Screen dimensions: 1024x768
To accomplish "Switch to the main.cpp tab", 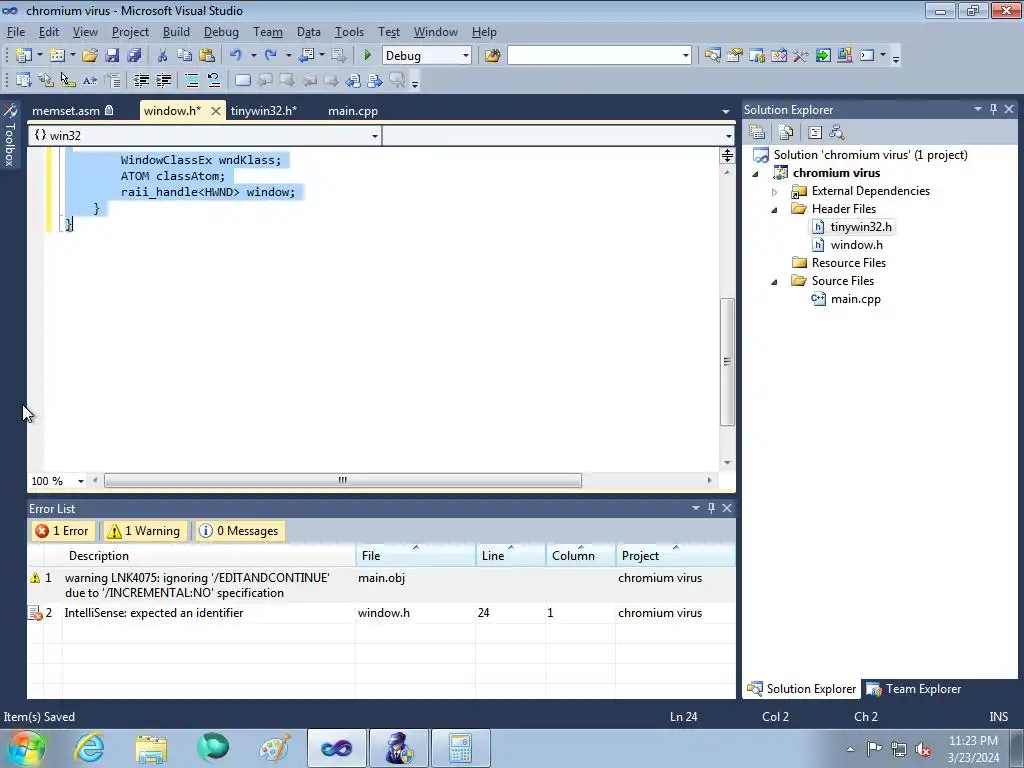I will coord(353,111).
